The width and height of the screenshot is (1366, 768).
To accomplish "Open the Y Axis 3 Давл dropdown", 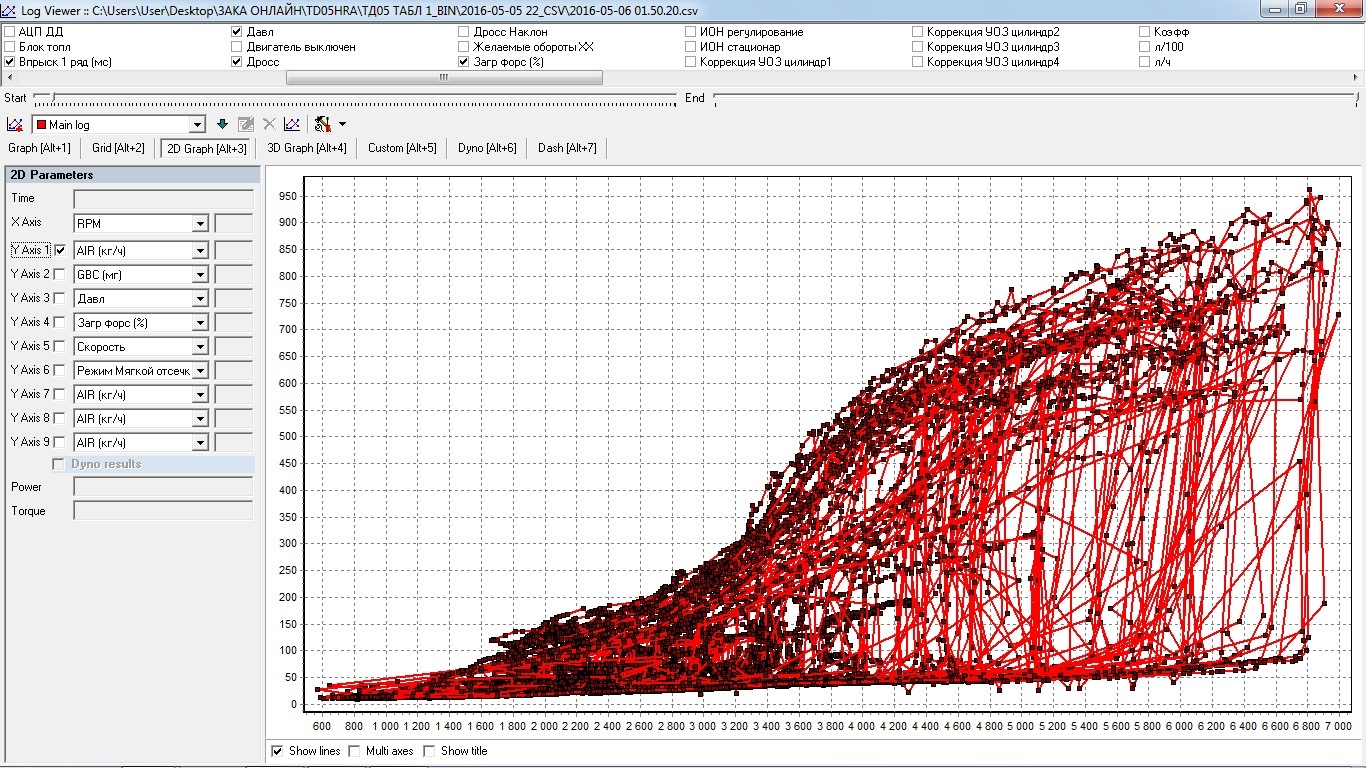I will [200, 299].
